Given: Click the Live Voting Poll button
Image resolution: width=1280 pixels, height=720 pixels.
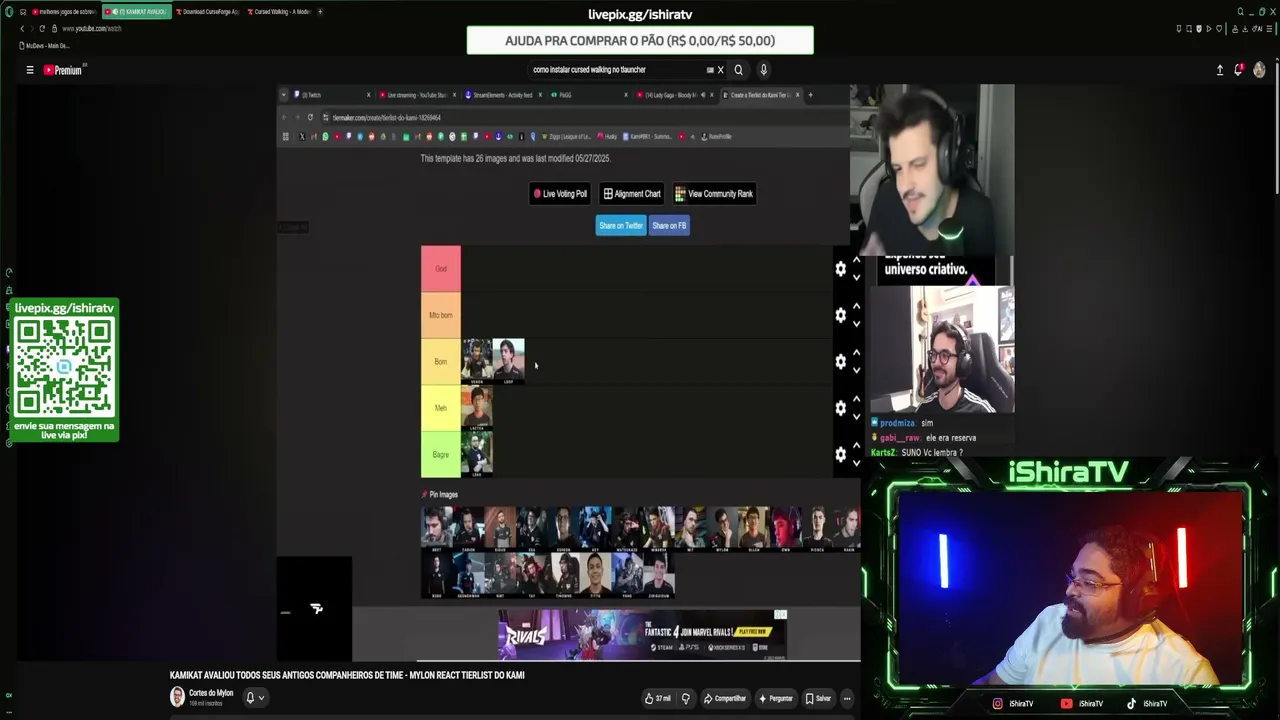Looking at the screenshot, I should [560, 194].
